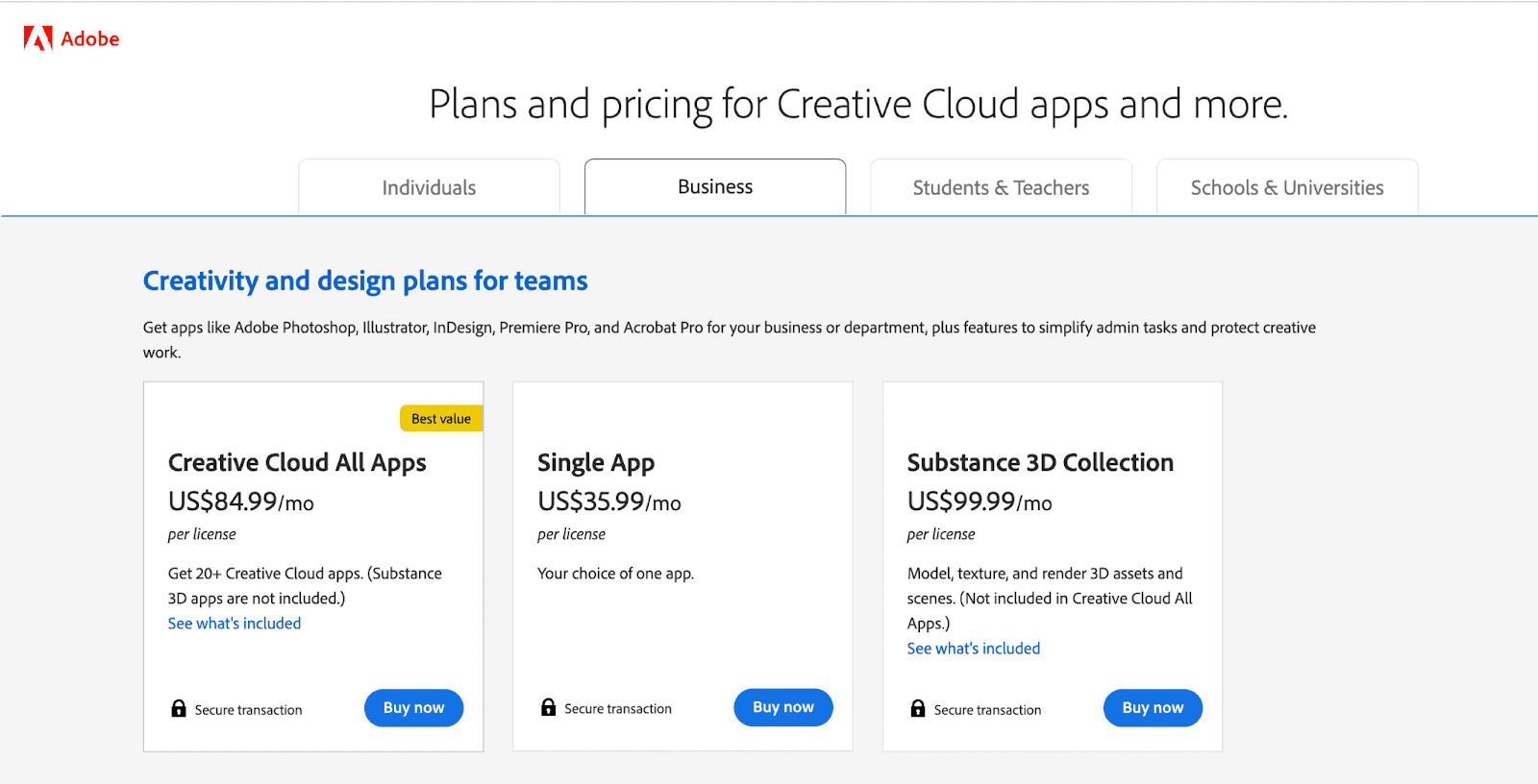This screenshot has height=784, width=1538.
Task: Open See what's included under Substance 3D Collection
Action: (x=974, y=649)
